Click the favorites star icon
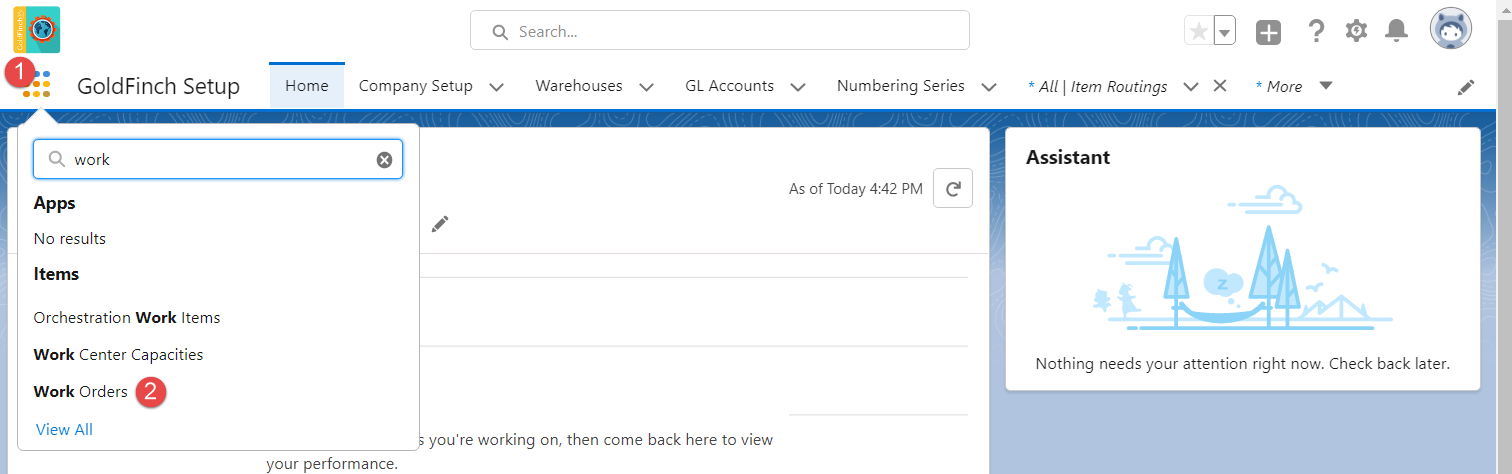Image resolution: width=1512 pixels, height=474 pixels. [1199, 31]
